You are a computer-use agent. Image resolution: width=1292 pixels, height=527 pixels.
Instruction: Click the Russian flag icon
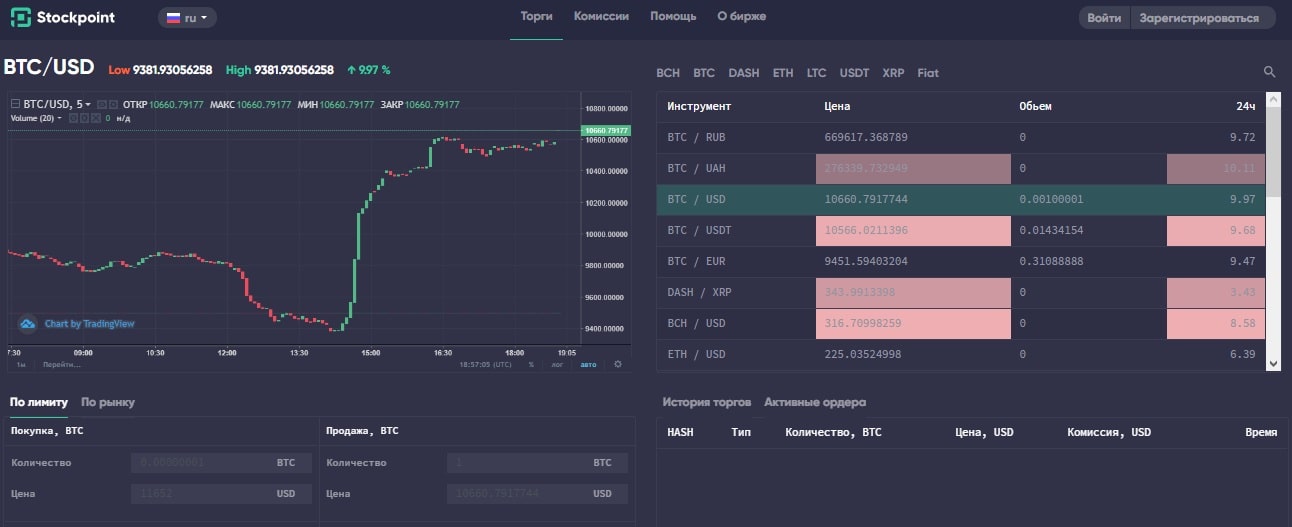173,18
